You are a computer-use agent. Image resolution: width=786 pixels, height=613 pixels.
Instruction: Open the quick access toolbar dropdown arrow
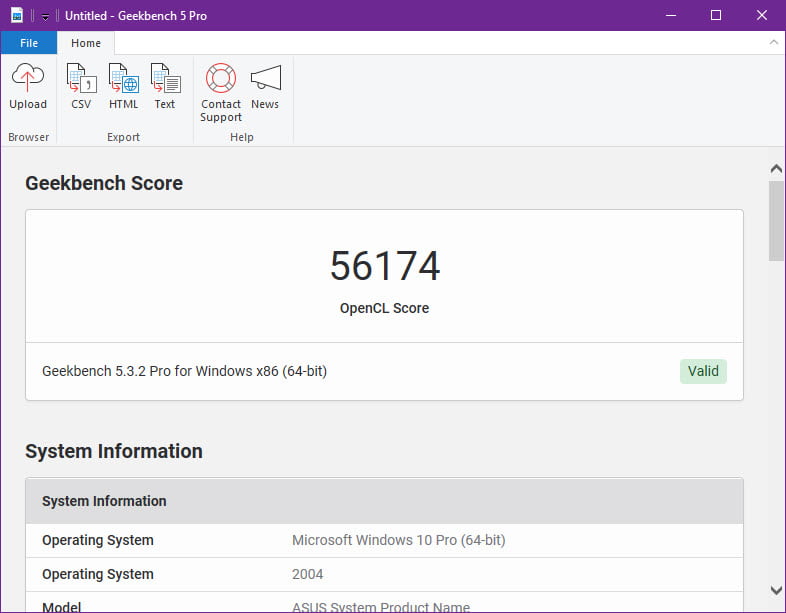point(45,17)
